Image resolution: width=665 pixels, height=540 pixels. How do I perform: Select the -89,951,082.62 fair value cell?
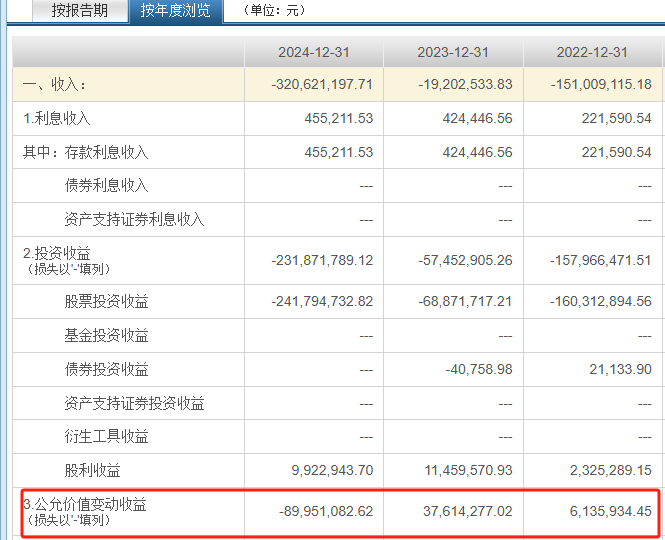coord(327,511)
